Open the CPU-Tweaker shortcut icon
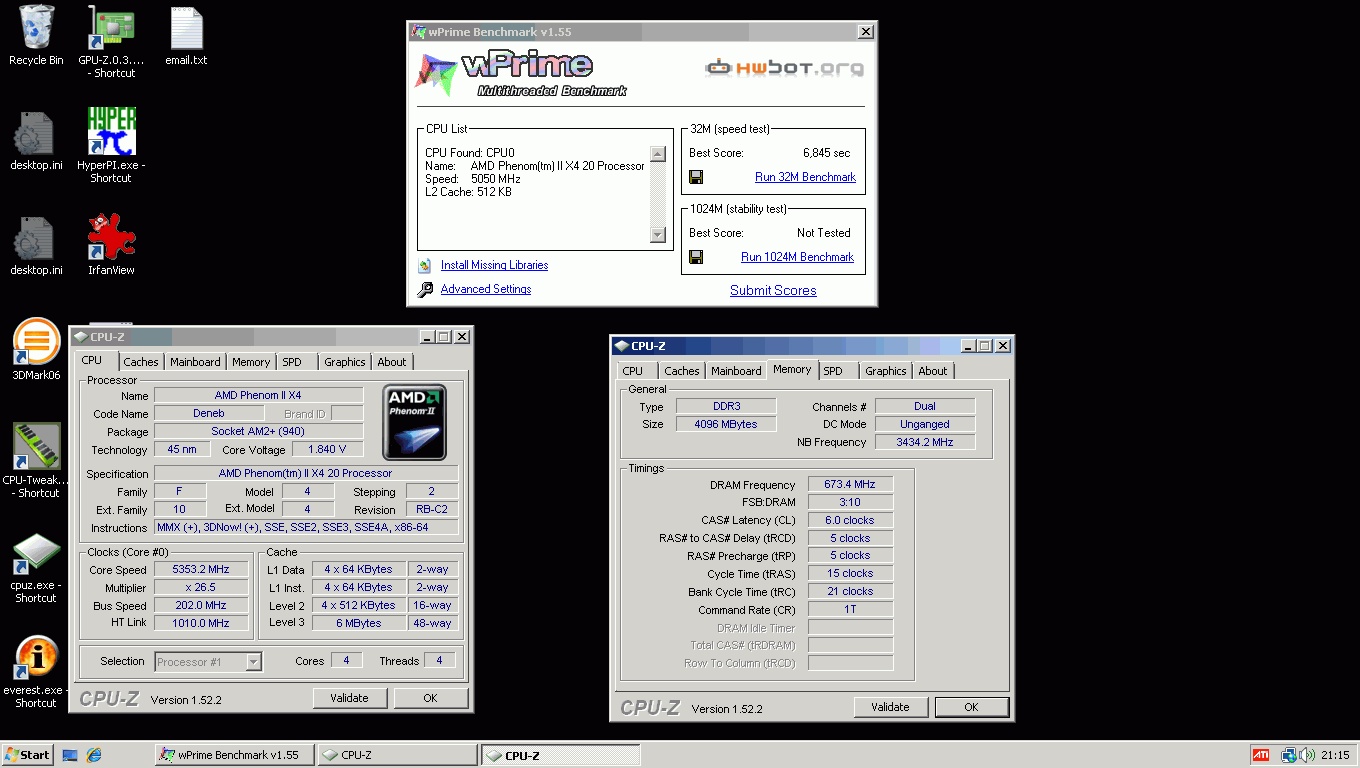 coord(36,447)
